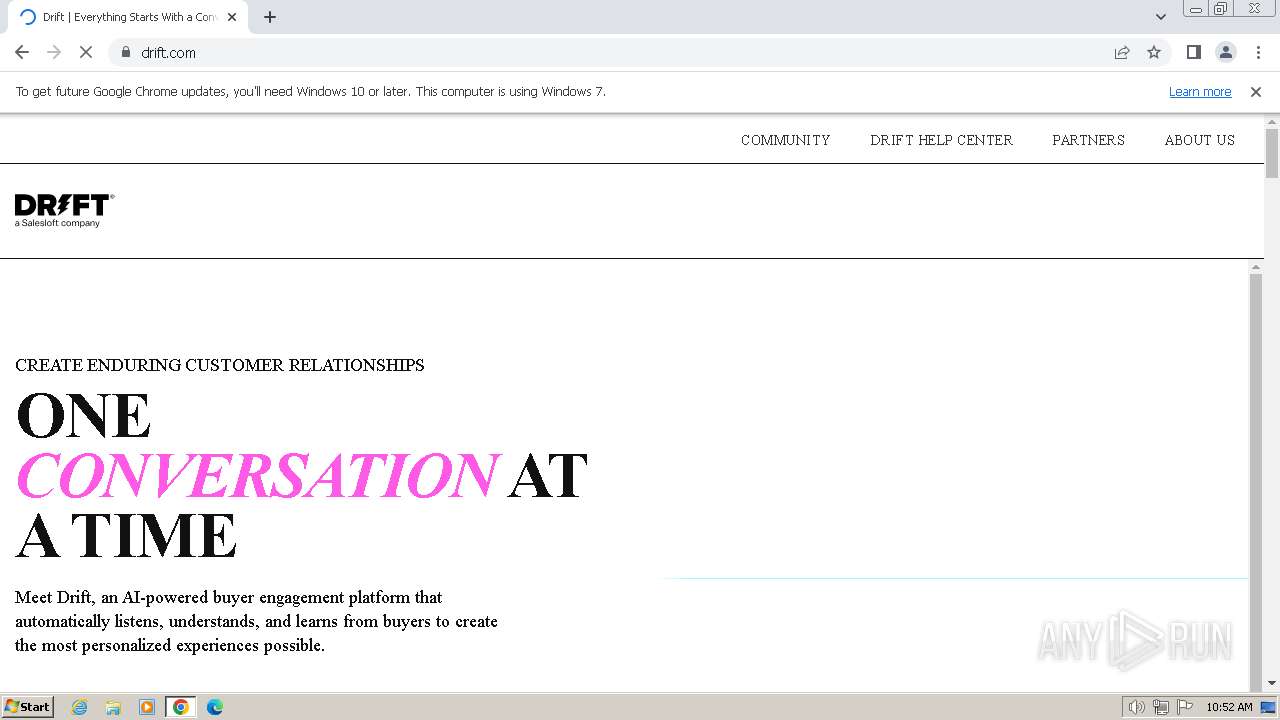Open a new browser tab
Viewport: 1280px width, 720px height.
click(270, 17)
